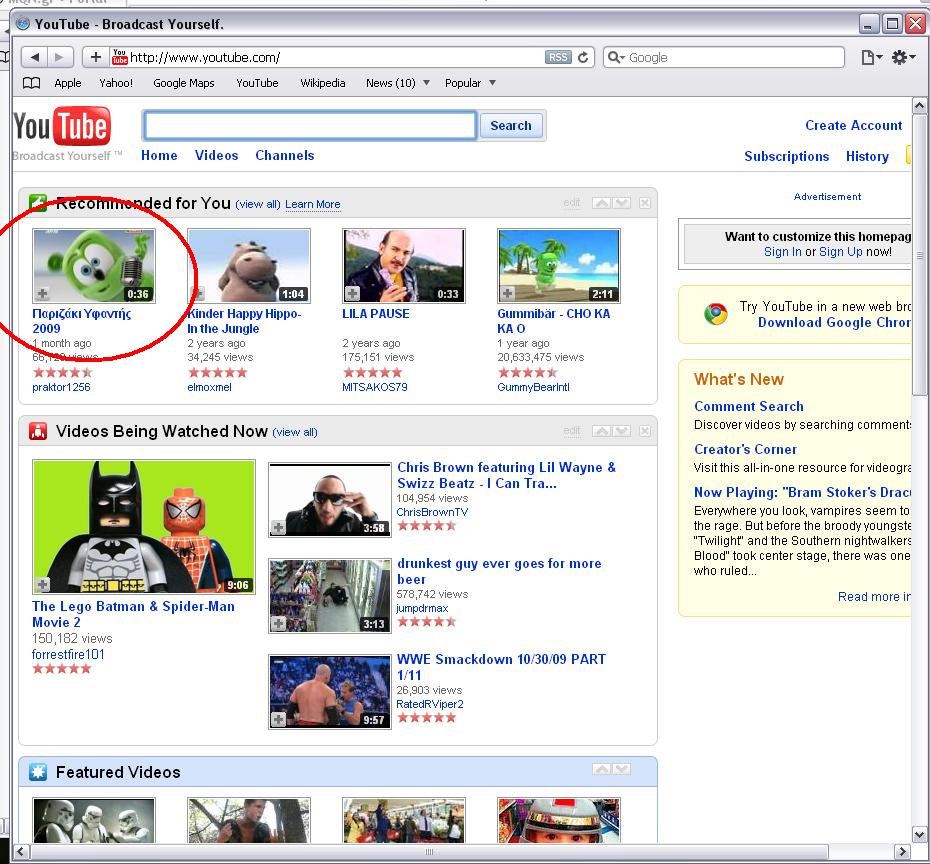The height and width of the screenshot is (864, 930).
Task: Open the Popular bookmarks dropdown
Action: point(492,83)
